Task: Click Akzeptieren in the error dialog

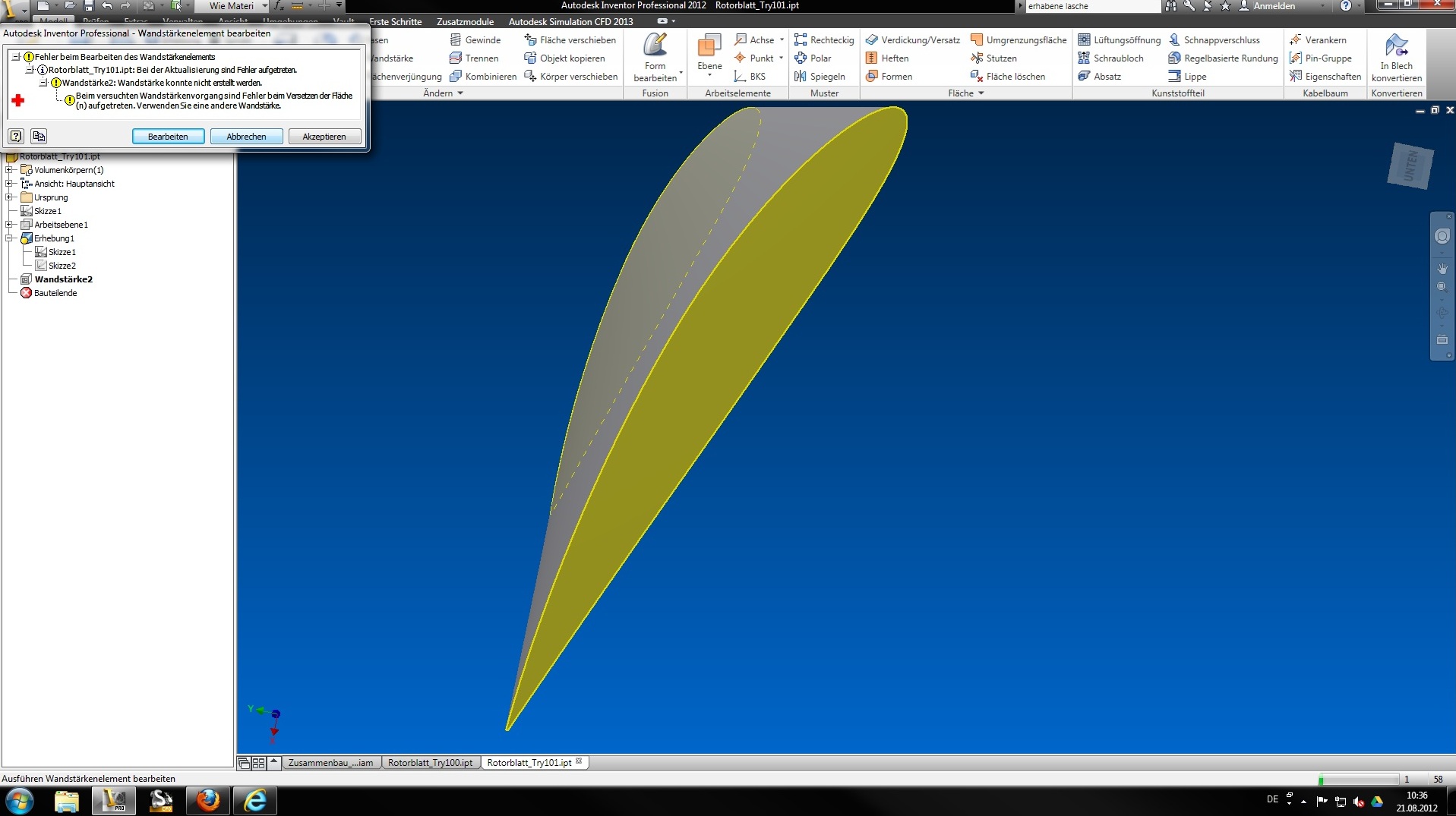Action: (x=324, y=137)
